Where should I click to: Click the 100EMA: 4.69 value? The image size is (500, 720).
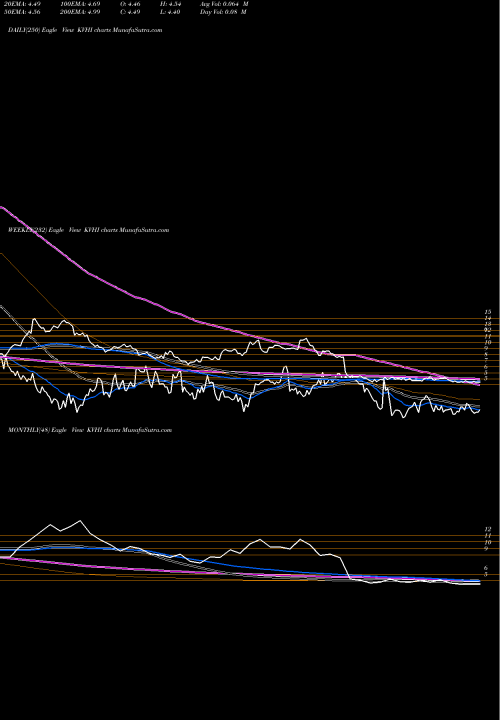80,4
